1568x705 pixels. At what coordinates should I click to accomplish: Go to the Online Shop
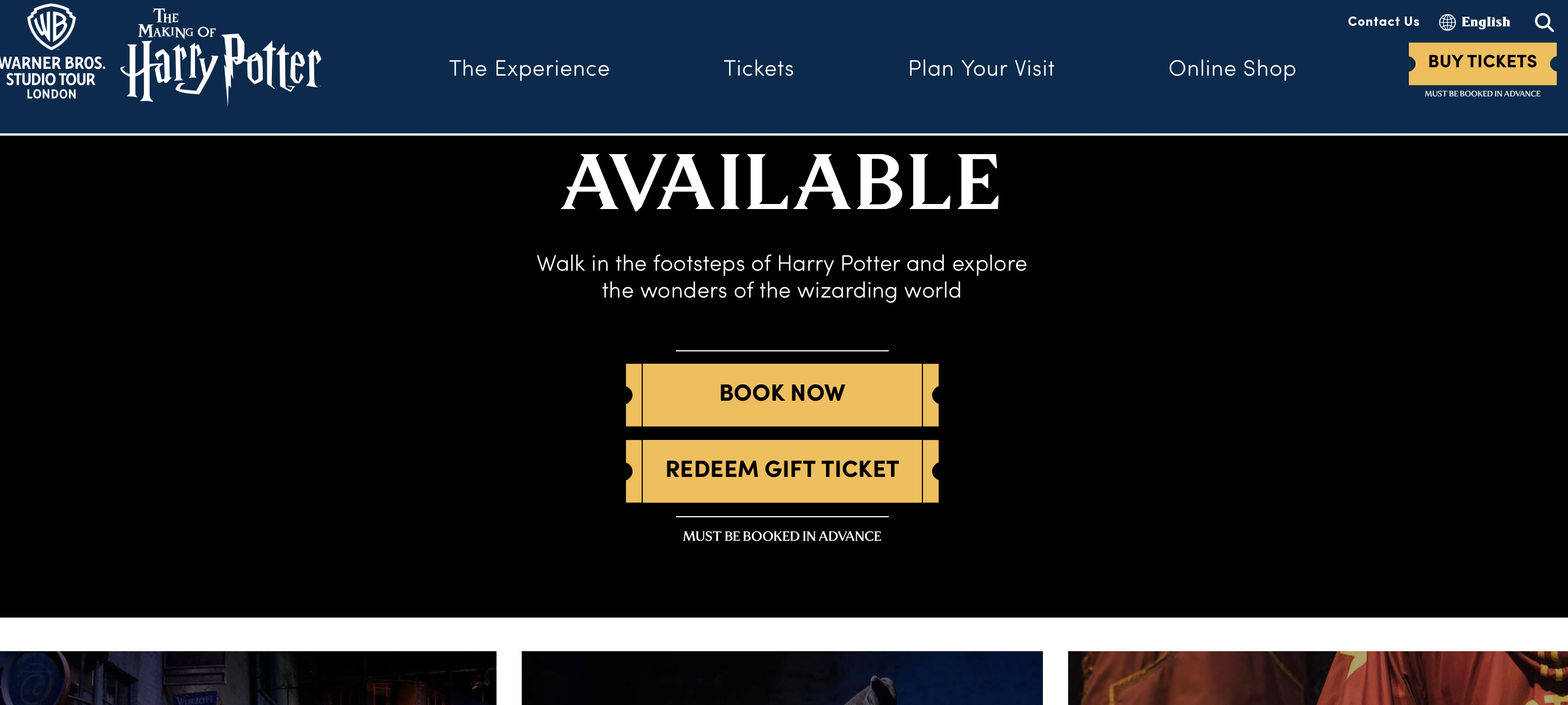point(1232,68)
